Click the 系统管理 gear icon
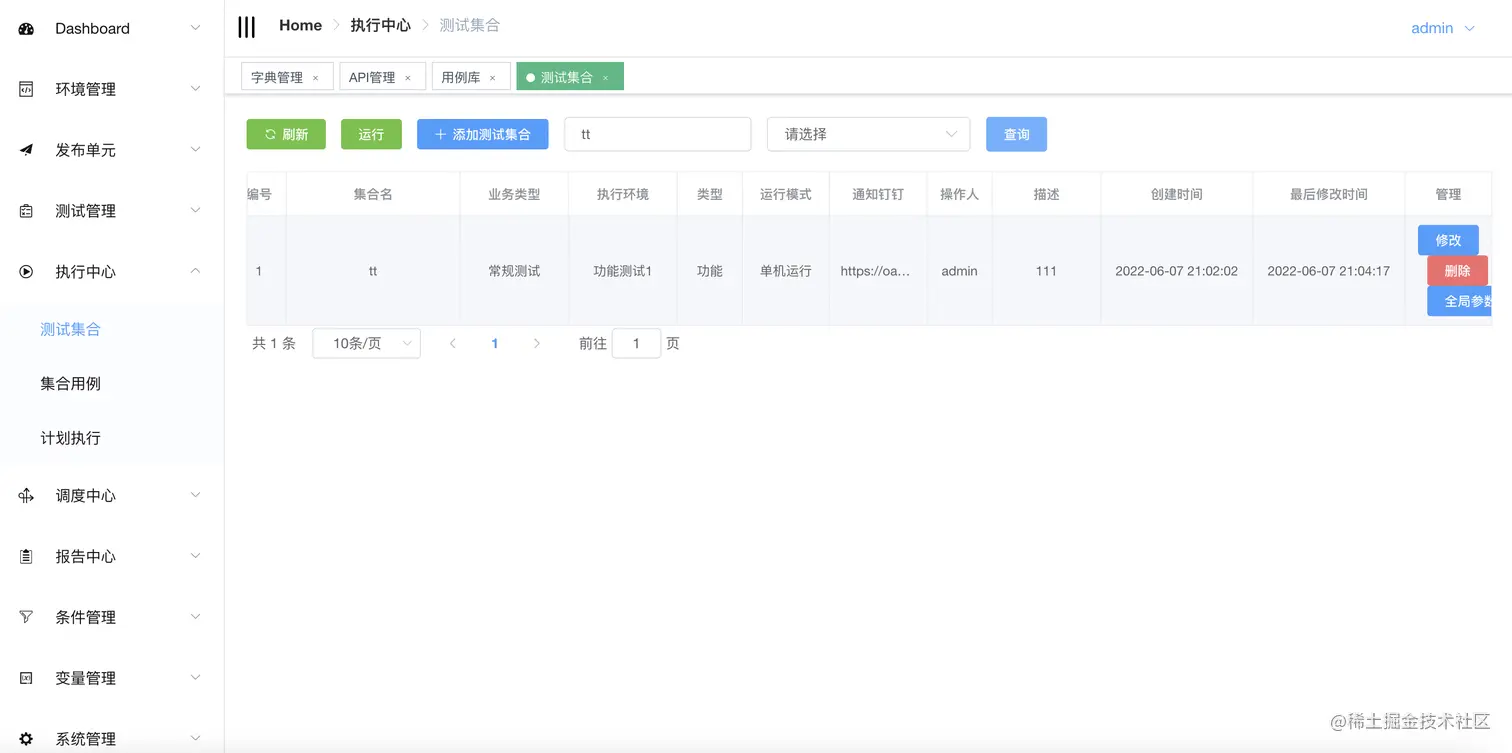The height and width of the screenshot is (753, 1512). 26,739
